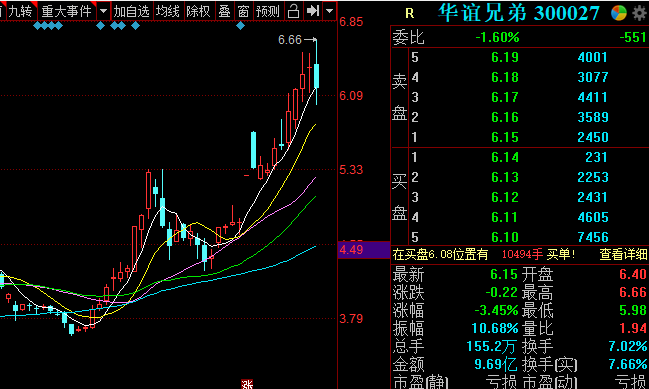Click sell-3 volume 4411

tap(593, 97)
